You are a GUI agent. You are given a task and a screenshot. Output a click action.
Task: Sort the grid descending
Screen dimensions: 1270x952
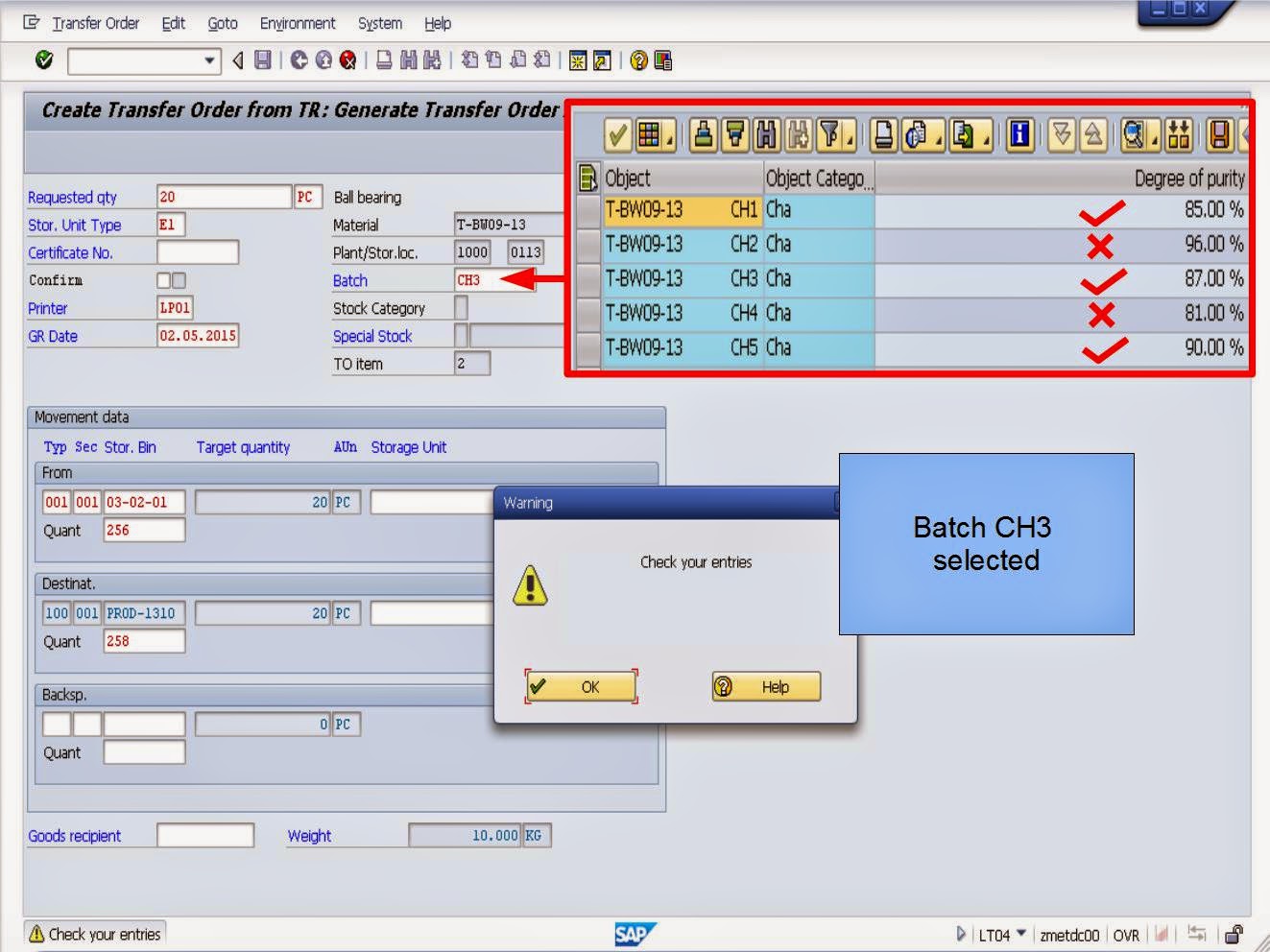733,135
